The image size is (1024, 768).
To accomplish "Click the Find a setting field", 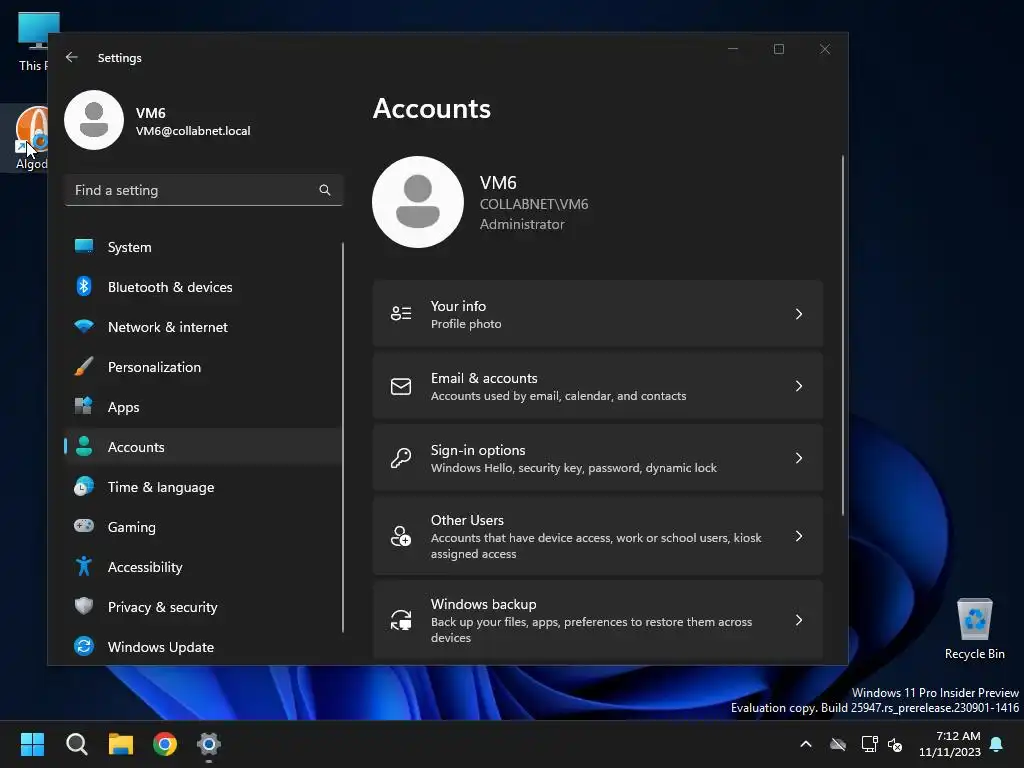I will (x=203, y=190).
